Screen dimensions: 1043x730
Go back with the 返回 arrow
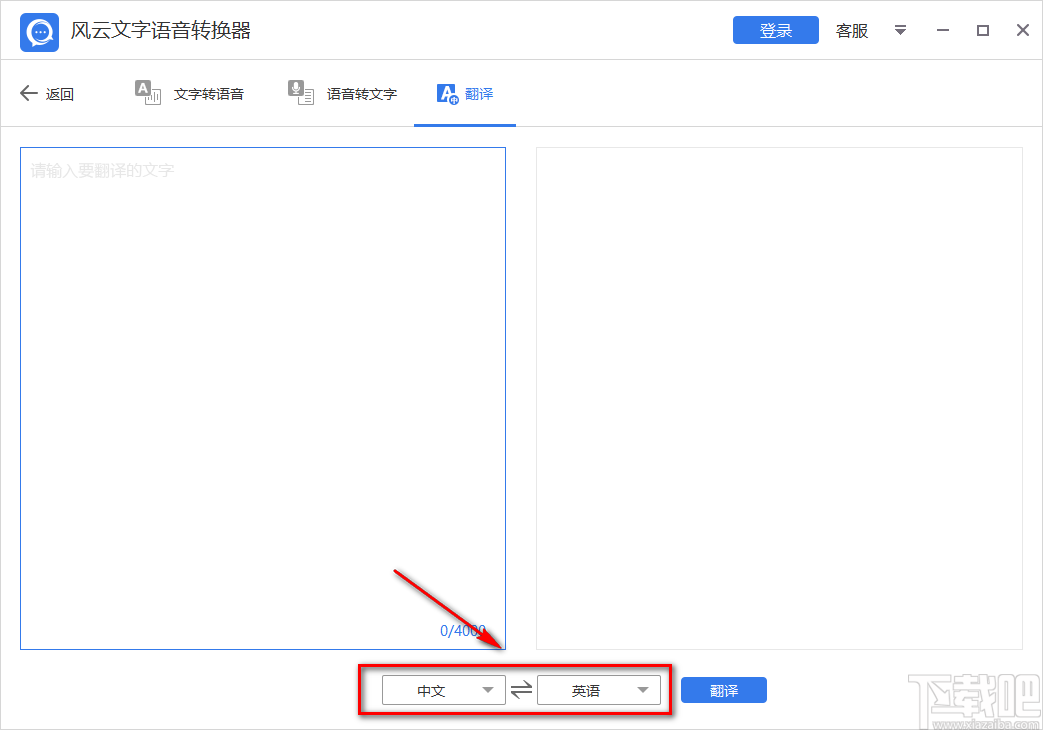pyautogui.click(x=29, y=93)
